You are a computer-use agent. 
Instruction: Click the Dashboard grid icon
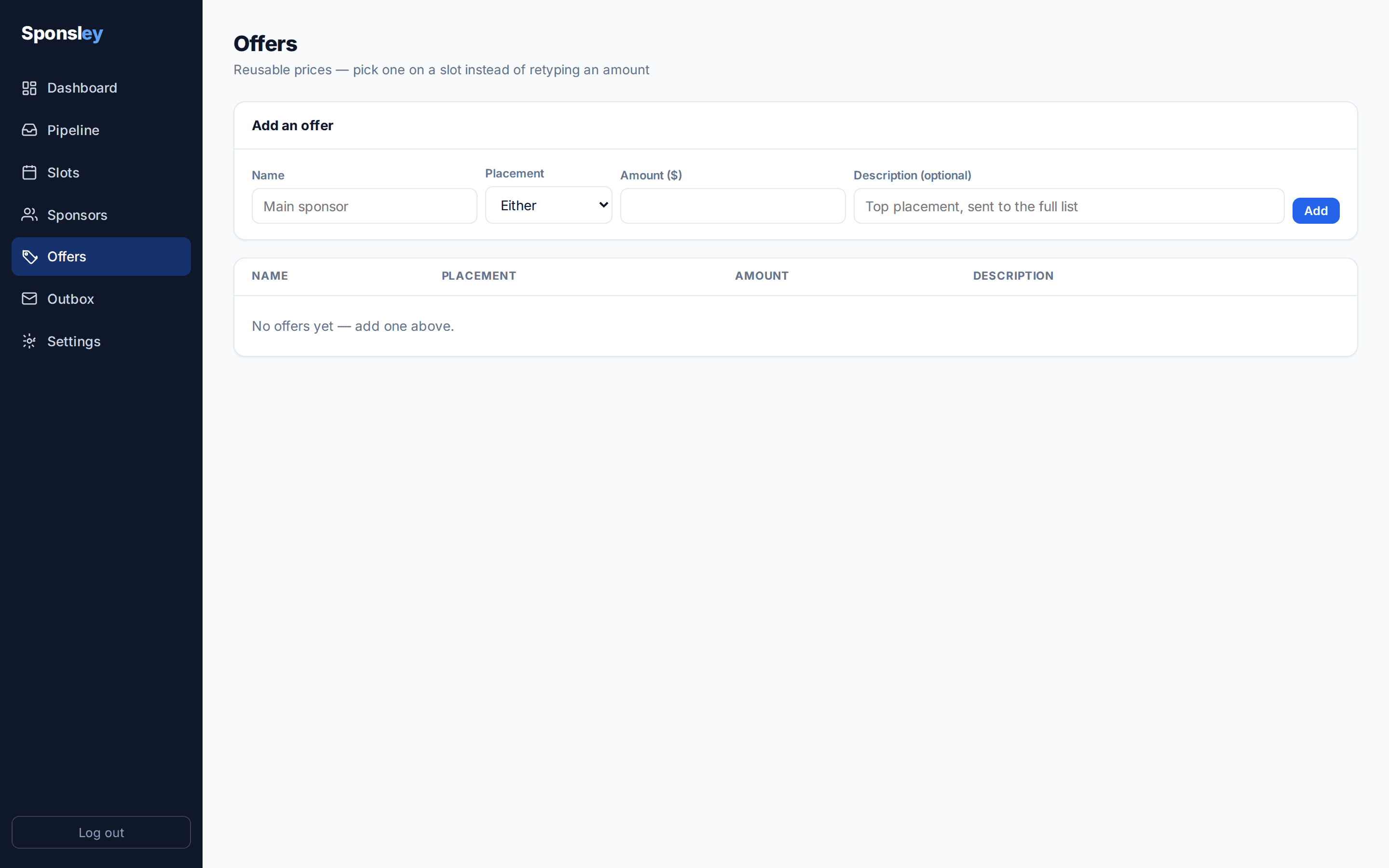pyautogui.click(x=29, y=88)
